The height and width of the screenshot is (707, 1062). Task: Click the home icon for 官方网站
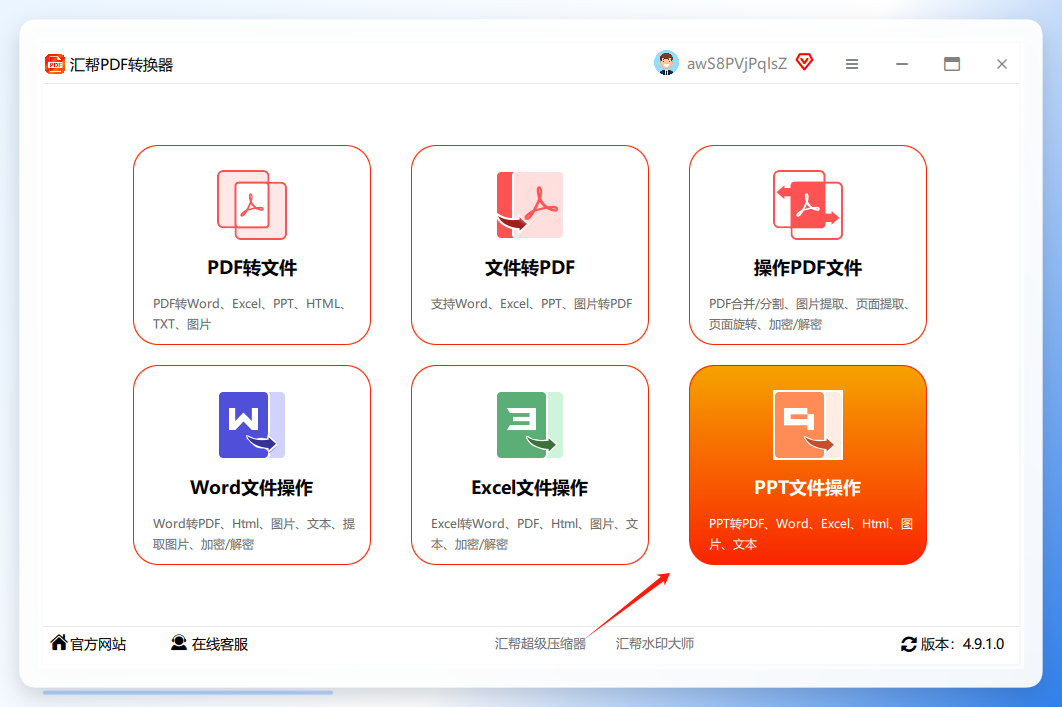point(59,643)
